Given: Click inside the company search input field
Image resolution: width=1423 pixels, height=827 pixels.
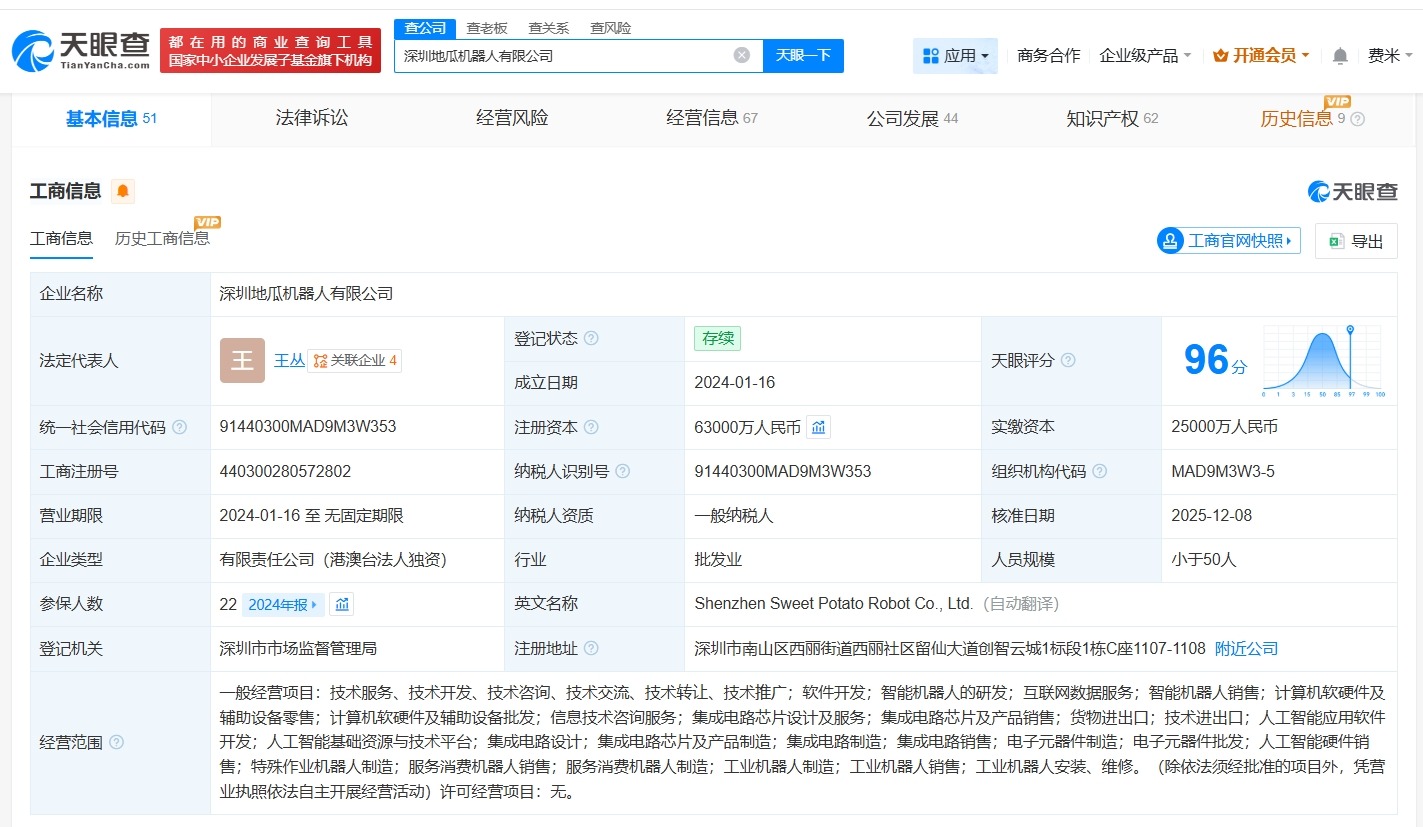Looking at the screenshot, I should tap(560, 55).
